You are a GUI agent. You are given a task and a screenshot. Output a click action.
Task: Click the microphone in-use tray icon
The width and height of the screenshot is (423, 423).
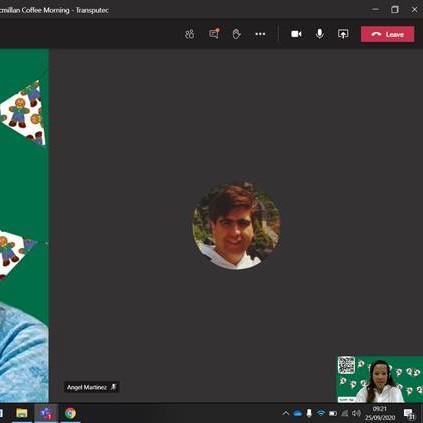[309, 413]
